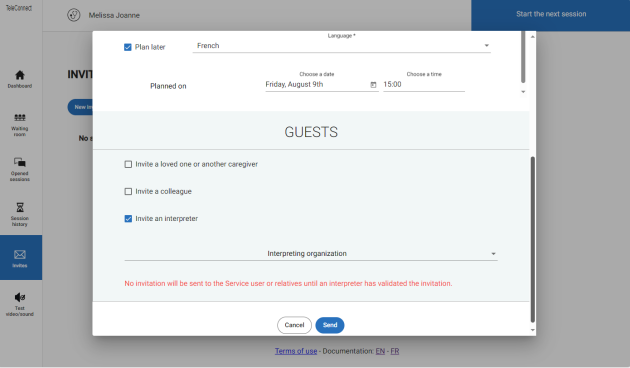Uncheck Invite an interpreter checkbox
Viewport: 630px width, 368px height.
[128, 219]
